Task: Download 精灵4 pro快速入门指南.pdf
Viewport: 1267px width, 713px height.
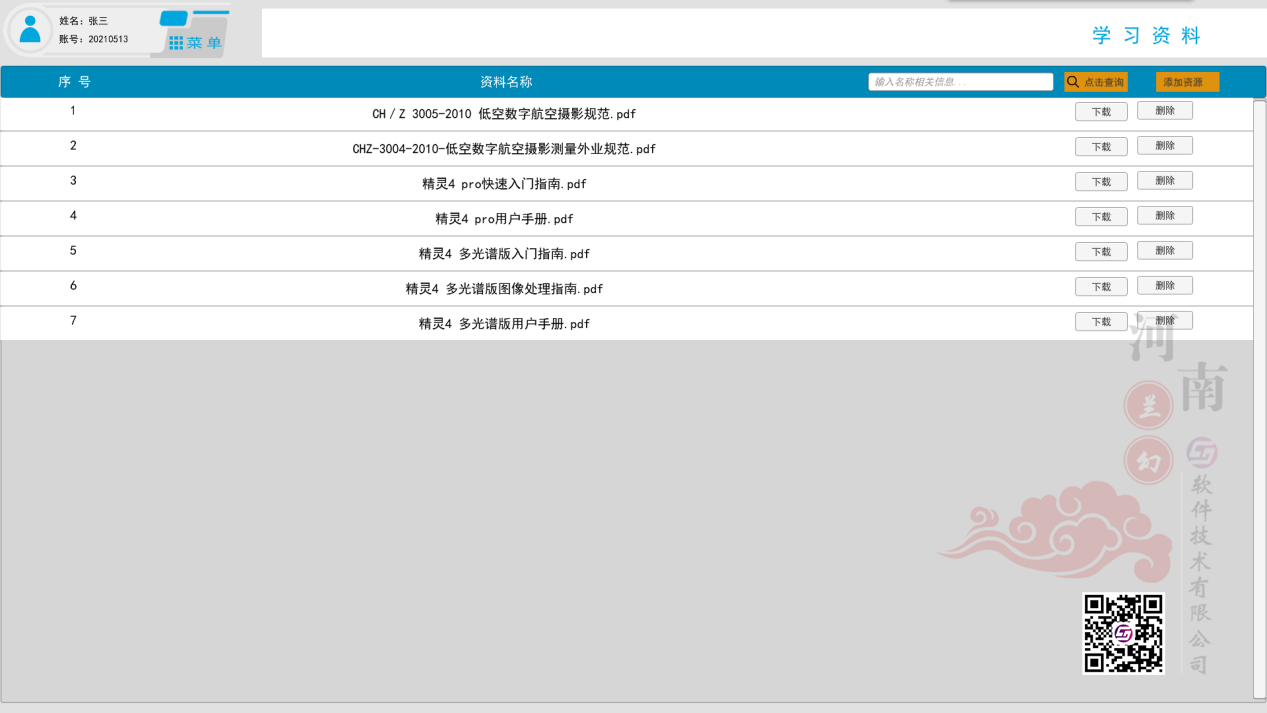Action: click(x=1100, y=181)
